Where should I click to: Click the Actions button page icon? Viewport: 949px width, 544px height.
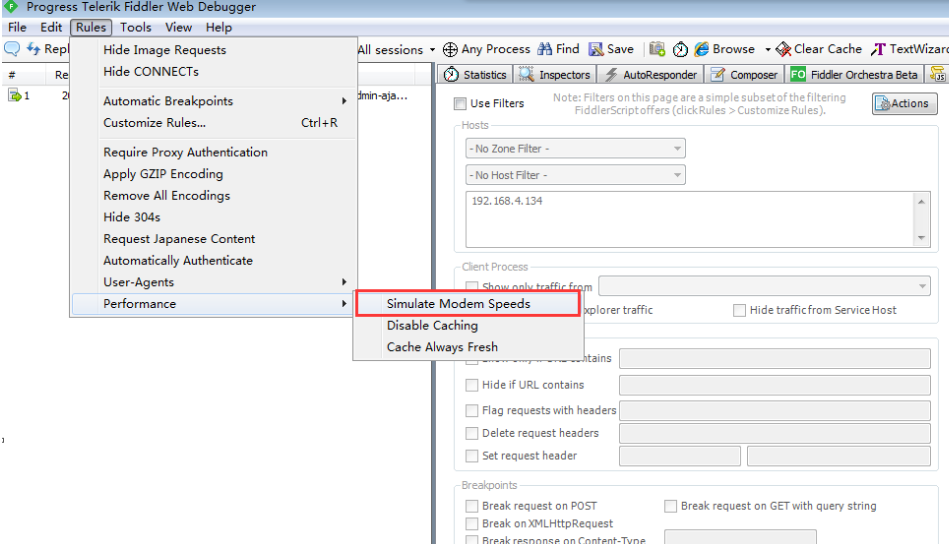click(884, 103)
